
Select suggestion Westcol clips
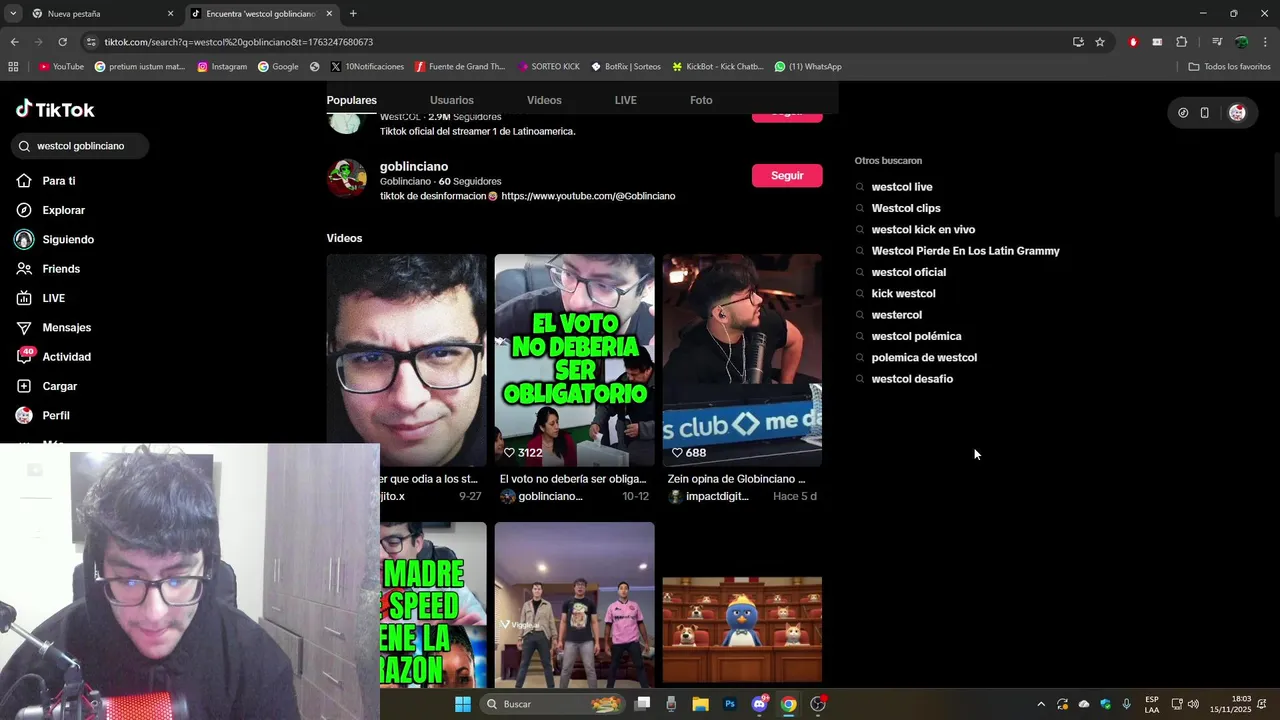tap(906, 208)
